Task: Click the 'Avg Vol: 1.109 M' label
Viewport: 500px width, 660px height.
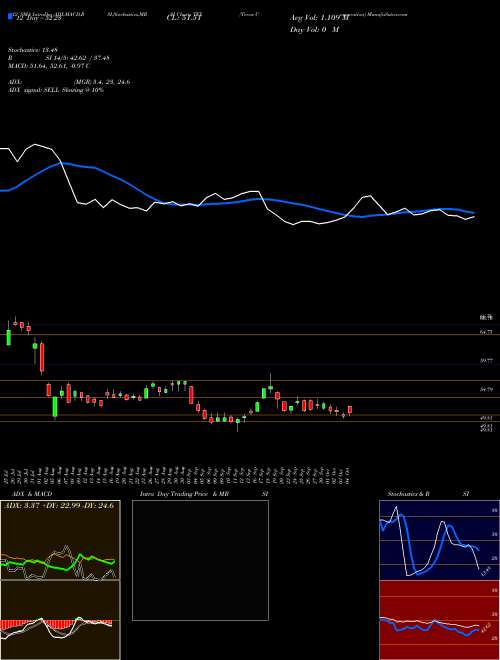Action: click(x=320, y=18)
